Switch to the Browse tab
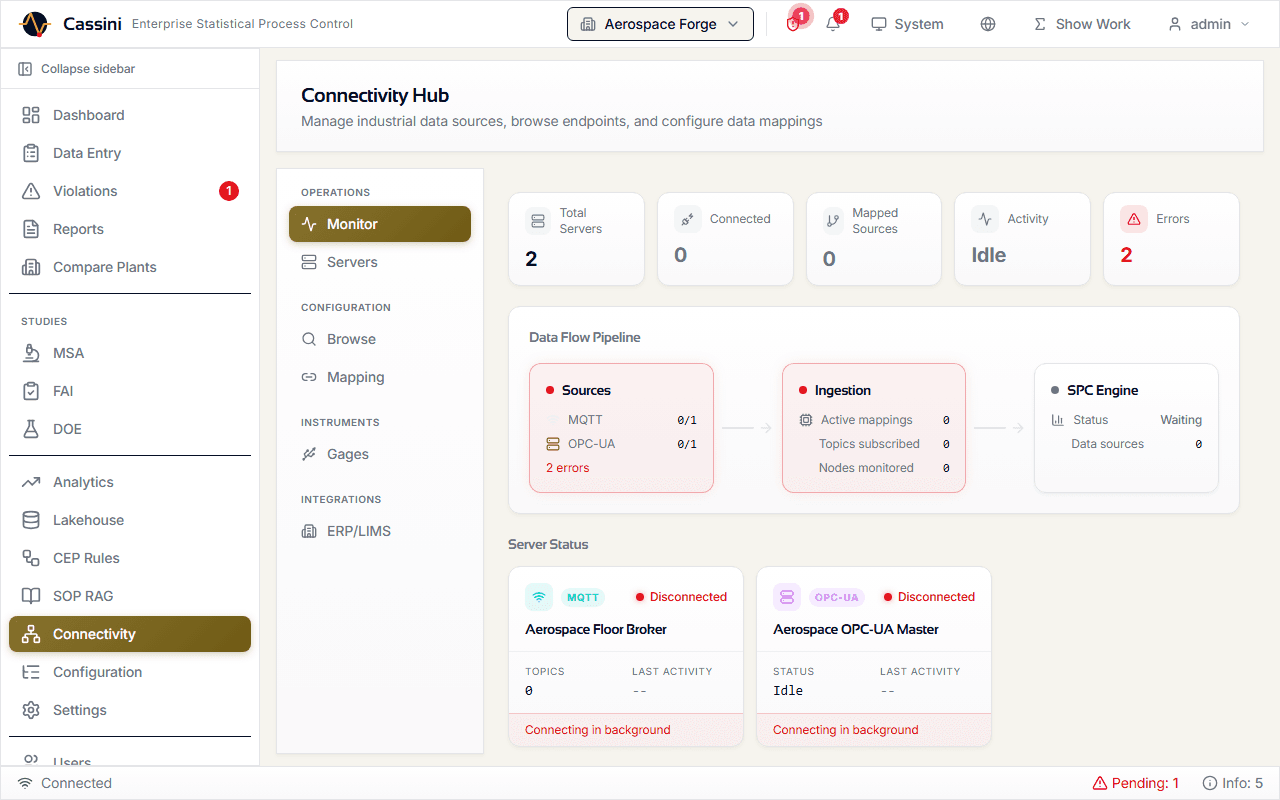 pyautogui.click(x=380, y=339)
